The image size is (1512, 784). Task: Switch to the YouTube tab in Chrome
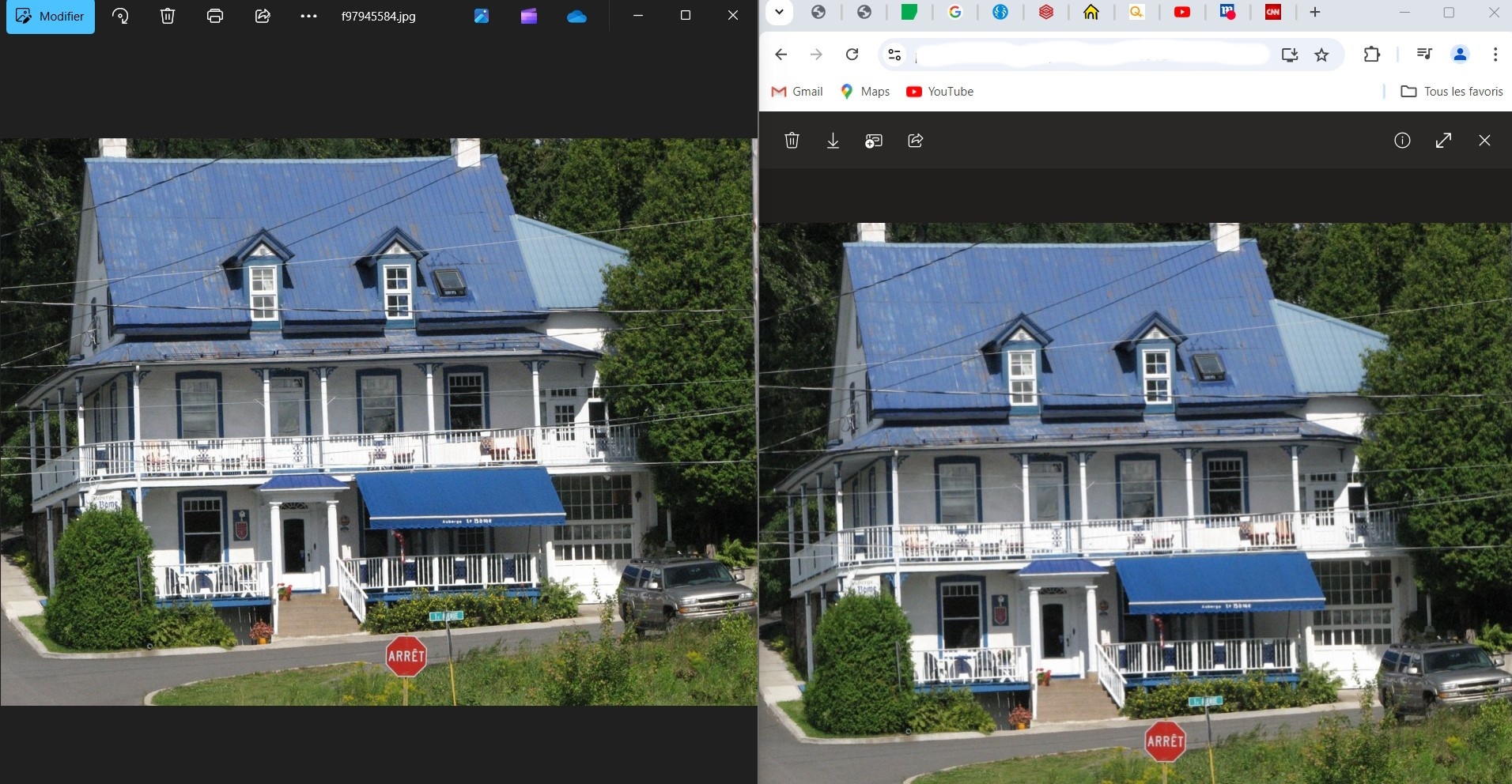1182,12
